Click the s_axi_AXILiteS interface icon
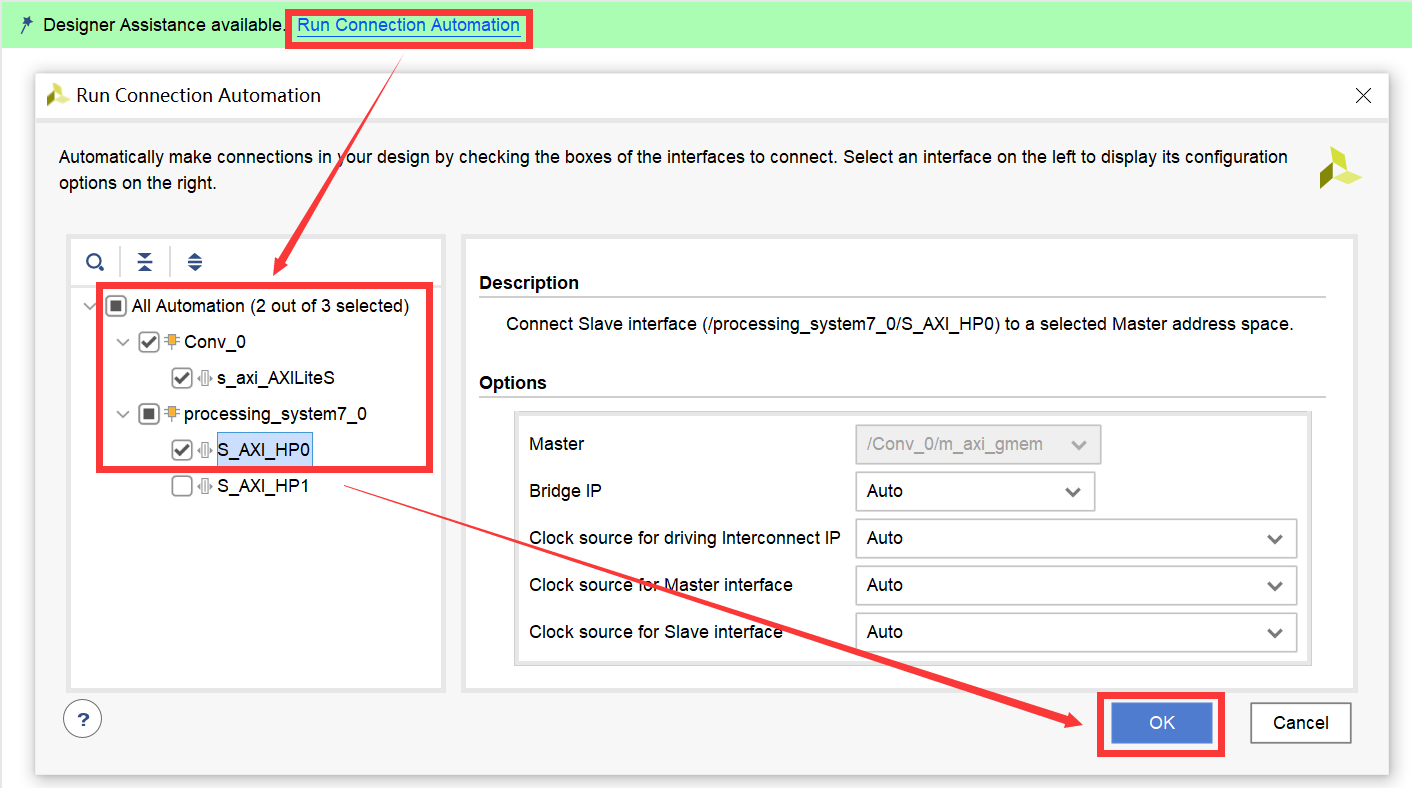The height and width of the screenshot is (788, 1412). click(x=205, y=379)
